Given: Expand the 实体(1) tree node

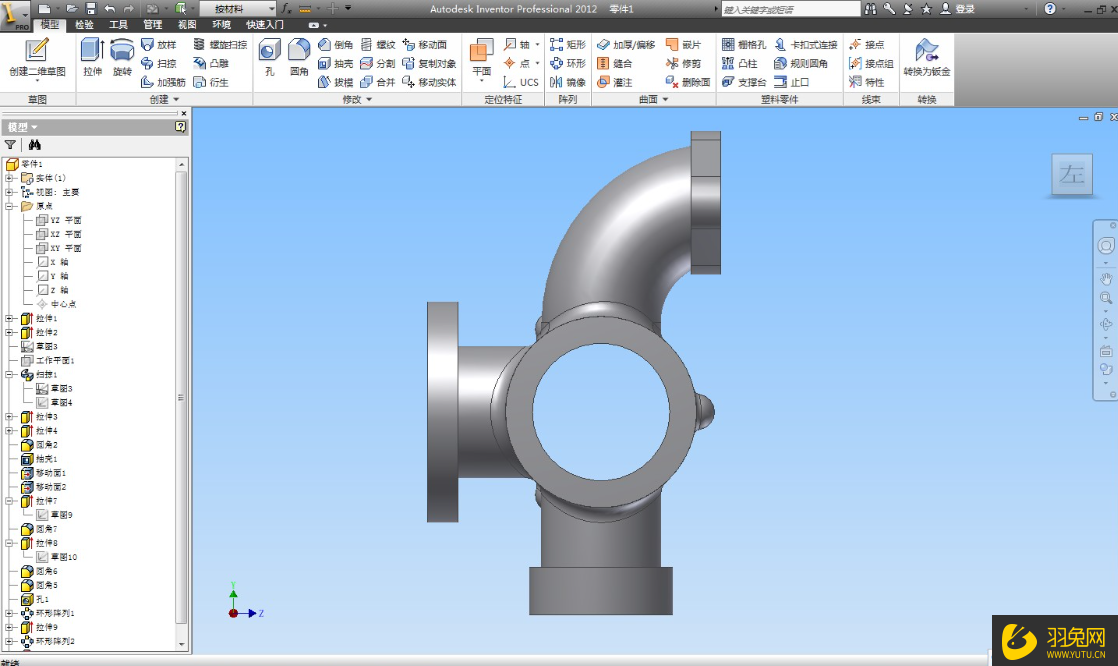Looking at the screenshot, I should [10, 178].
